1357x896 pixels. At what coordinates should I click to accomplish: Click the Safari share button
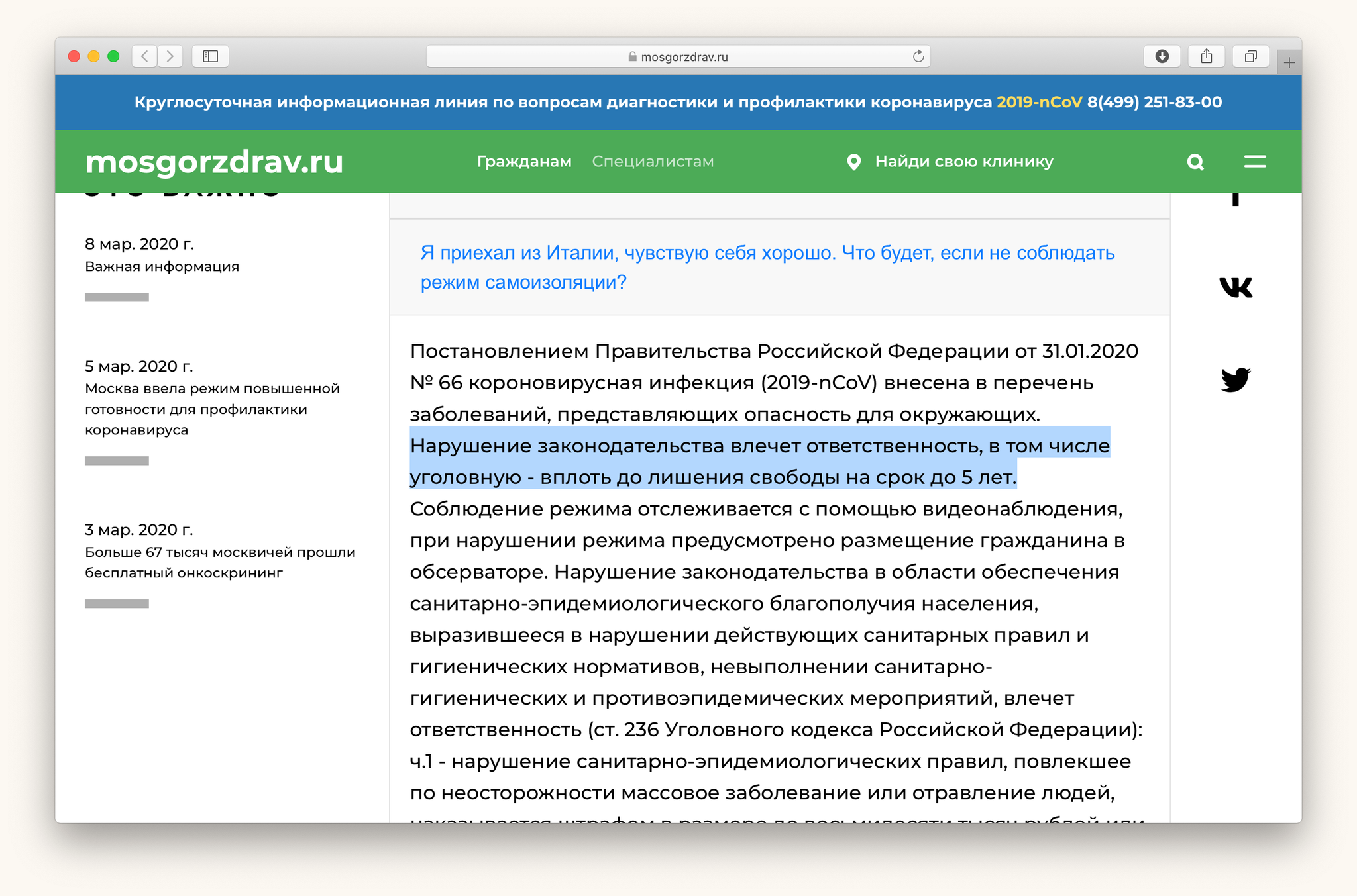pos(1206,56)
